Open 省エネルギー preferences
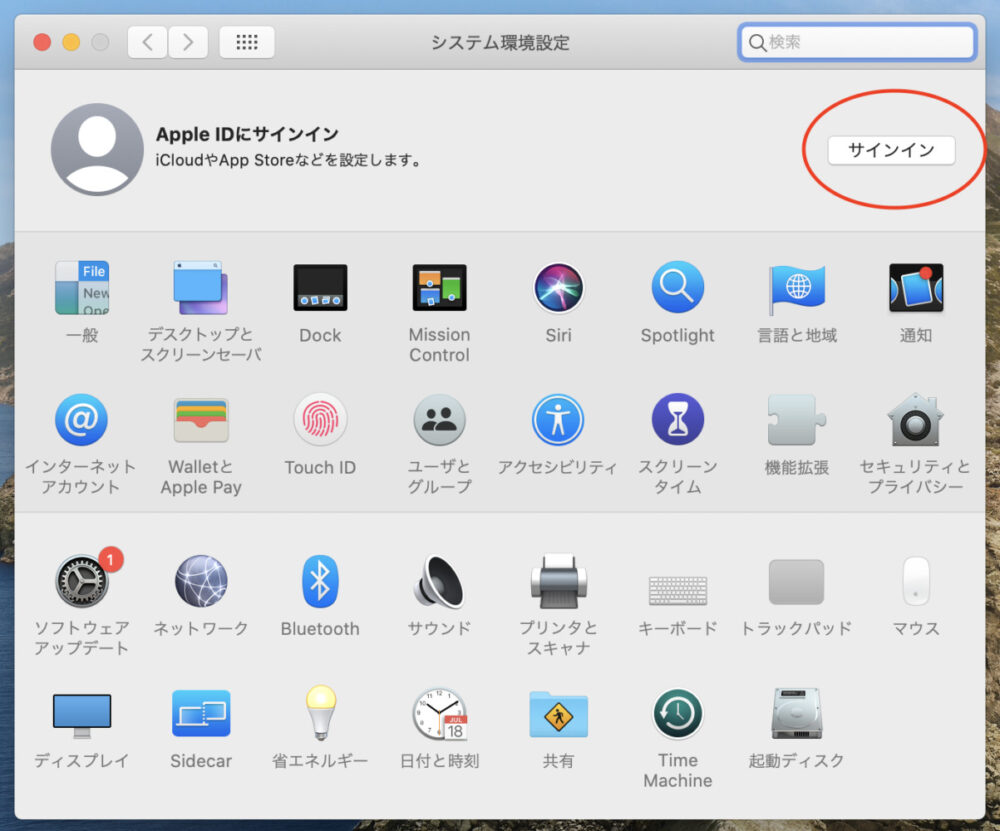 (x=320, y=713)
